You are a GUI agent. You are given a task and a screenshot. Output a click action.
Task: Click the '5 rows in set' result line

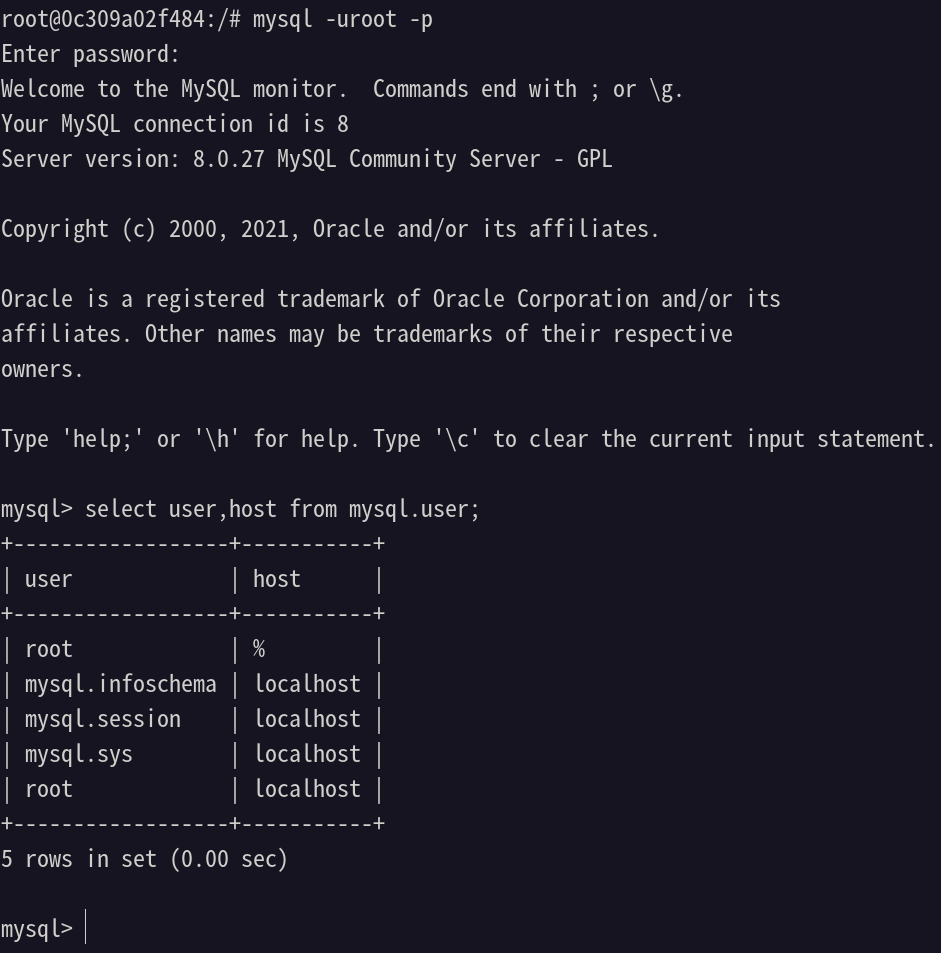144,859
